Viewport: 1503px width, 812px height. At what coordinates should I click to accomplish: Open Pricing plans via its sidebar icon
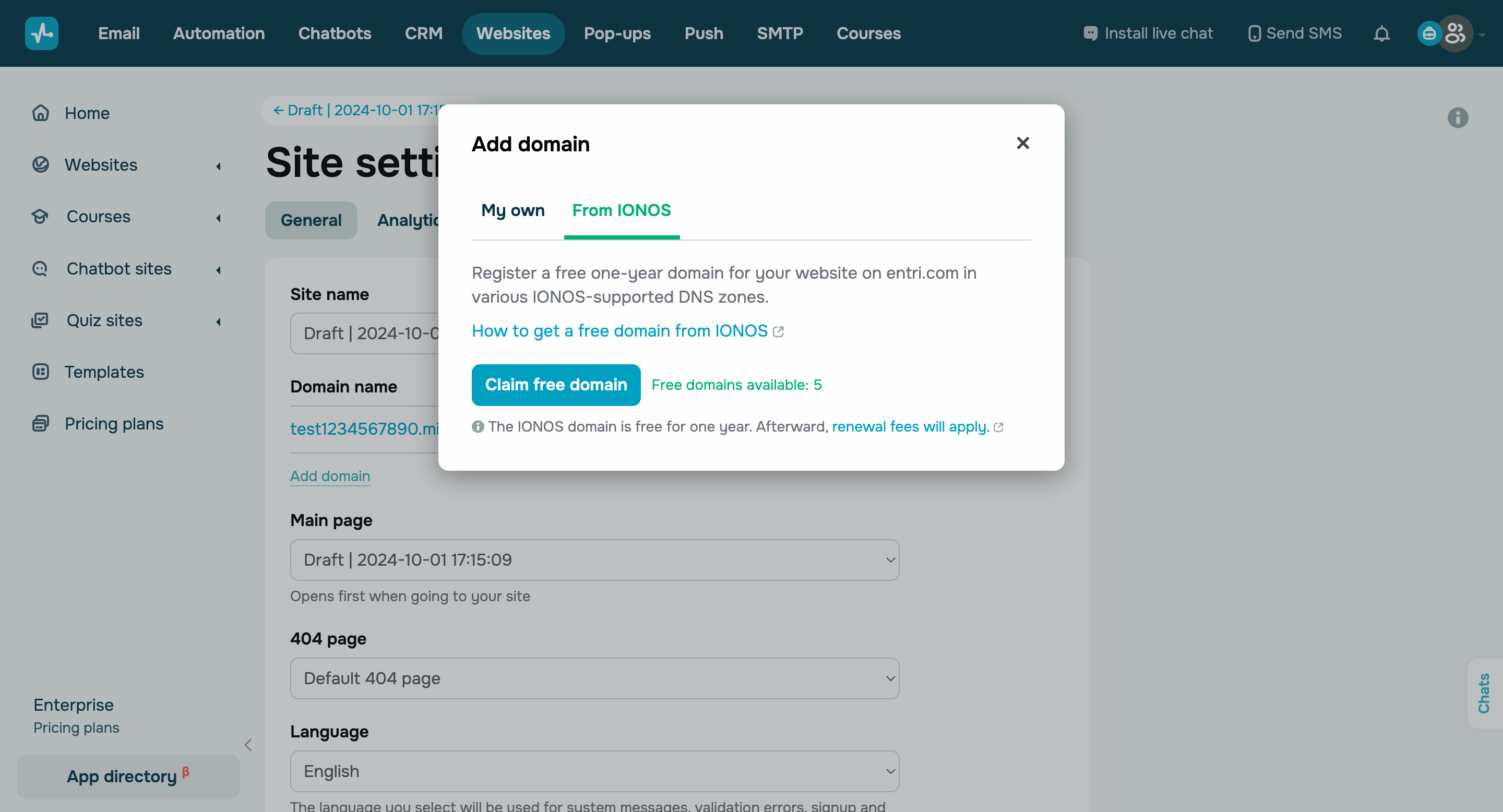tap(40, 423)
